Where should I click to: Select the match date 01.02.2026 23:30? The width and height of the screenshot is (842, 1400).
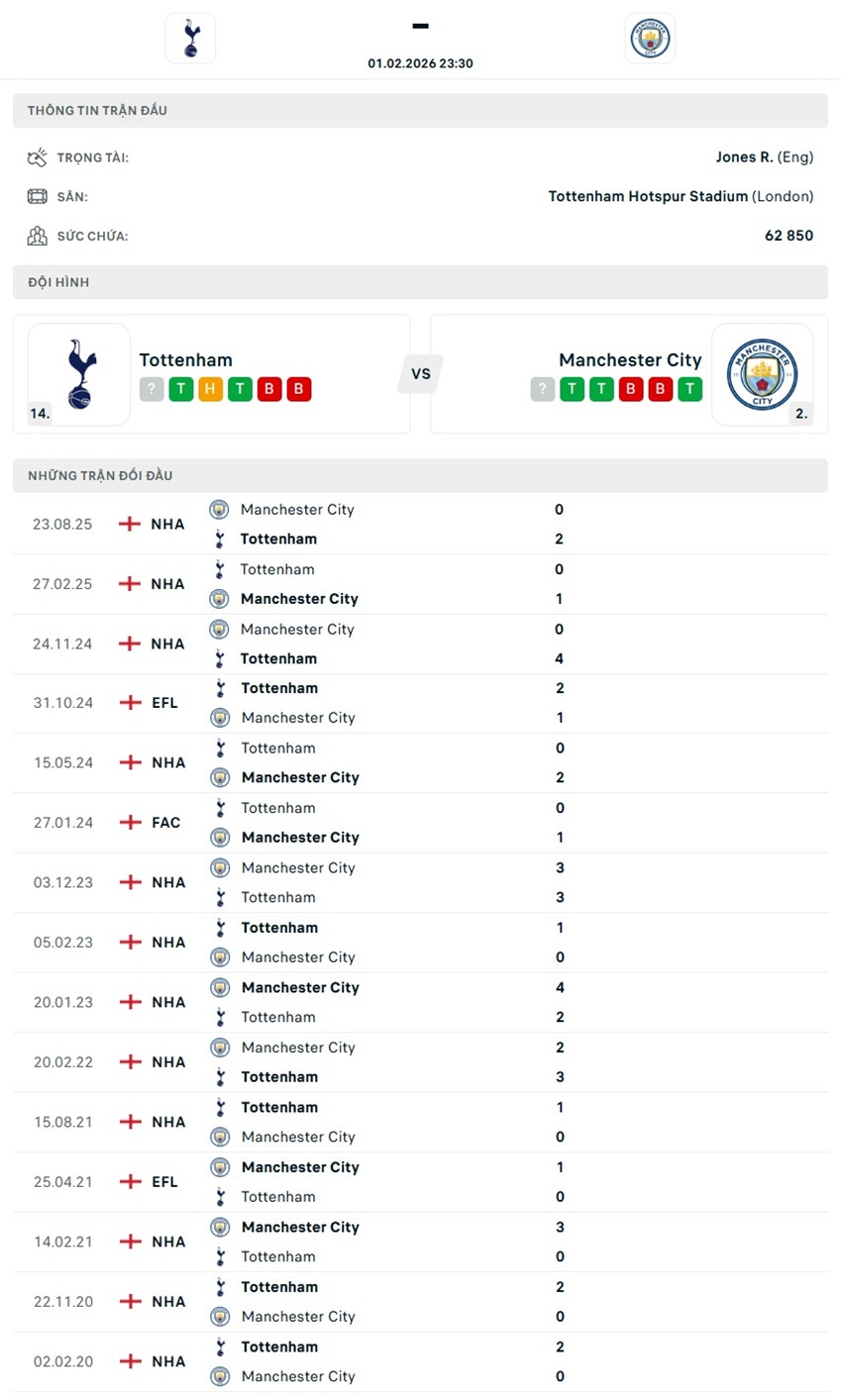420,62
